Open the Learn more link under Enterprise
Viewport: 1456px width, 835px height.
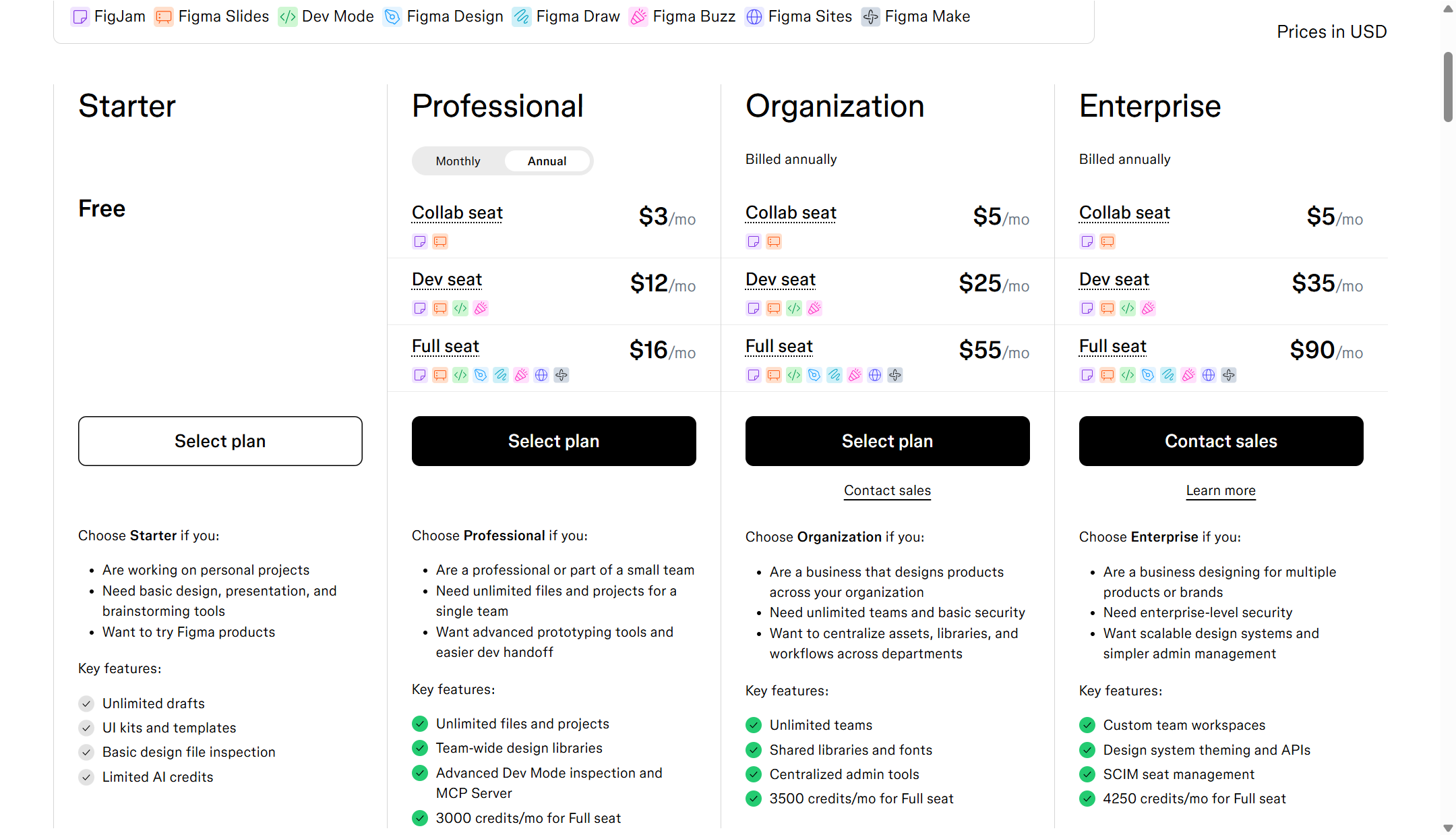pos(1221,491)
